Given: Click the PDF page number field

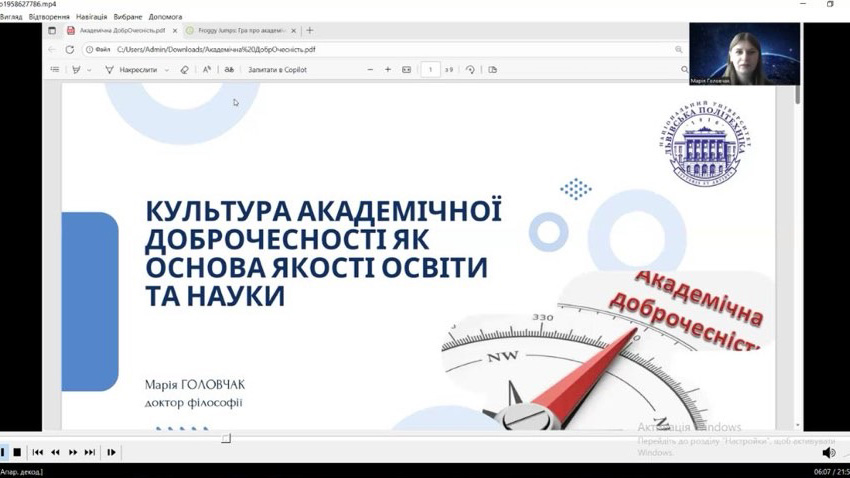Looking at the screenshot, I should (430, 69).
